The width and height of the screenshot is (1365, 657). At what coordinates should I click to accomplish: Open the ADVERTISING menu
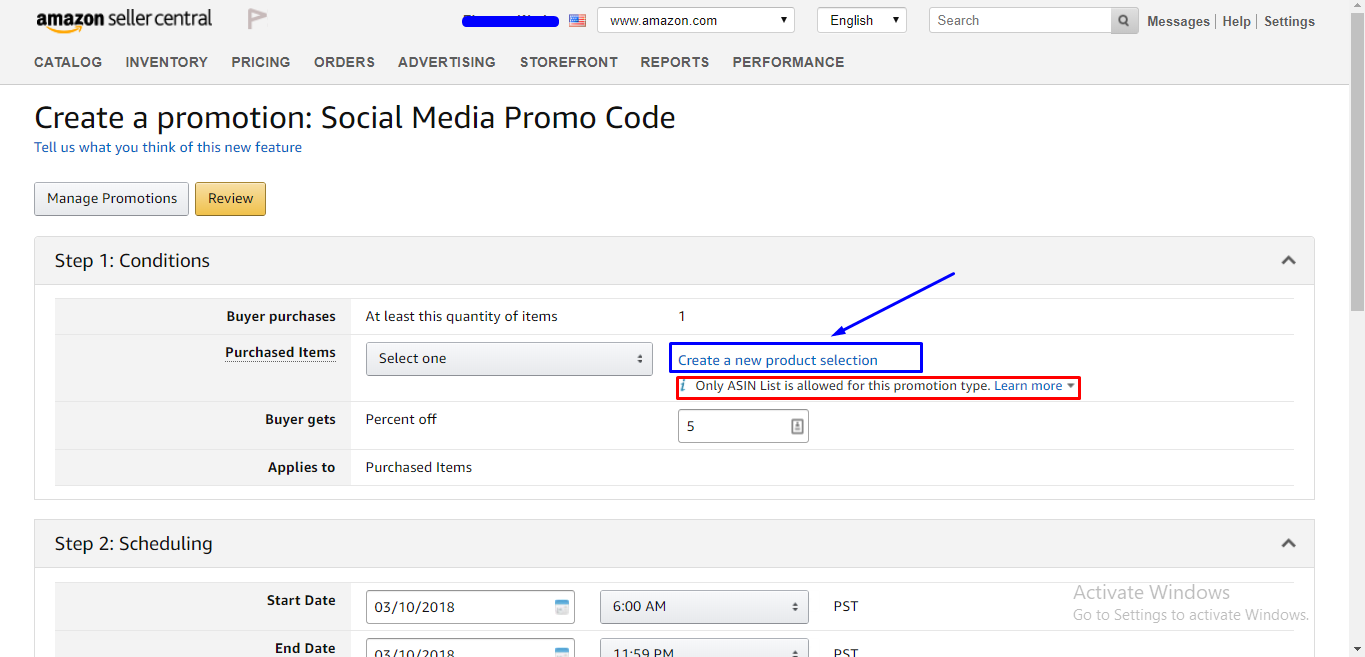point(447,62)
